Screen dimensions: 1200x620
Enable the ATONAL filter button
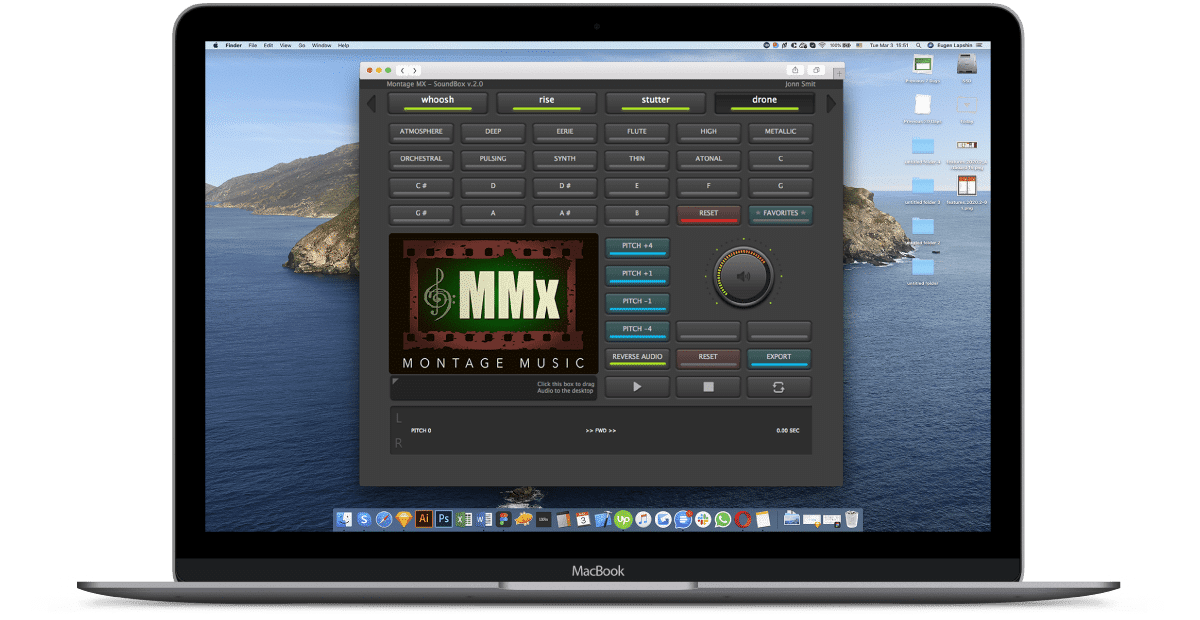[709, 160]
